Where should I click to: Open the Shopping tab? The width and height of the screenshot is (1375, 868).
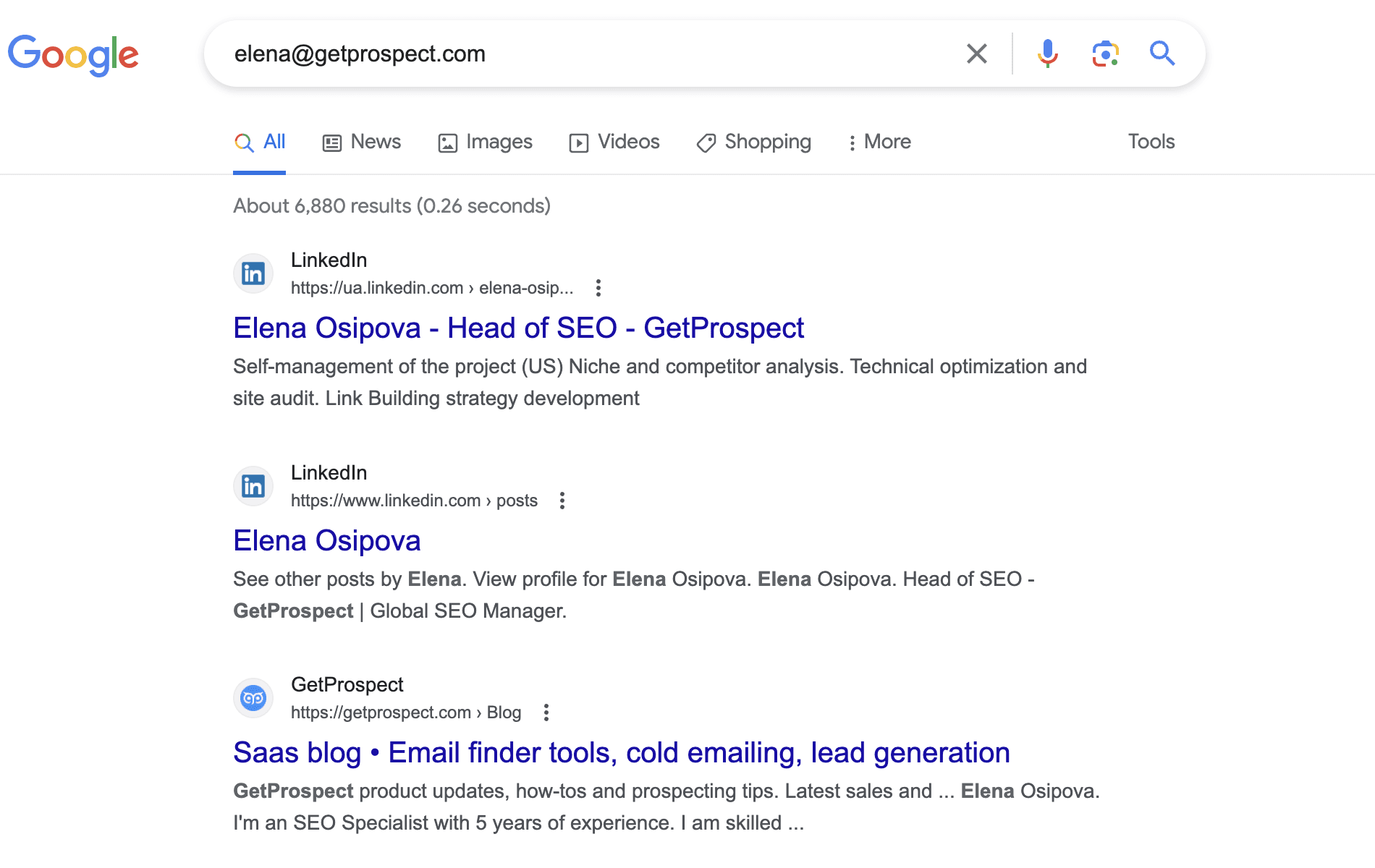point(753,142)
